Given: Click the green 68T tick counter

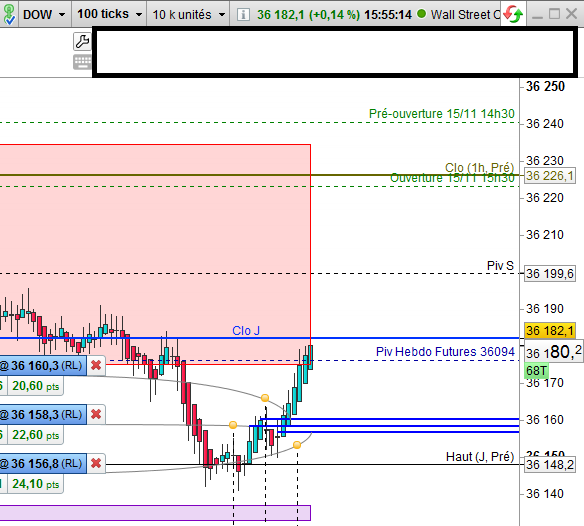Looking at the screenshot, I should tap(536, 371).
